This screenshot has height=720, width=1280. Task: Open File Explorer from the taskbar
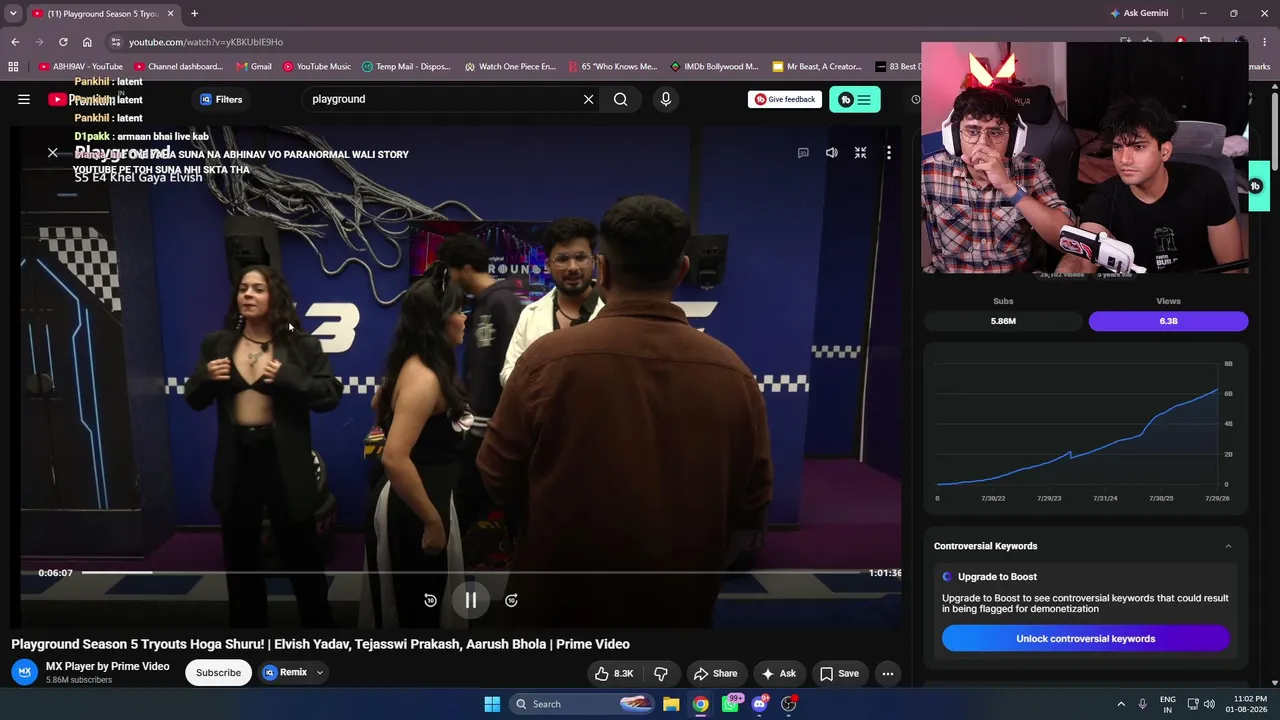pos(671,704)
